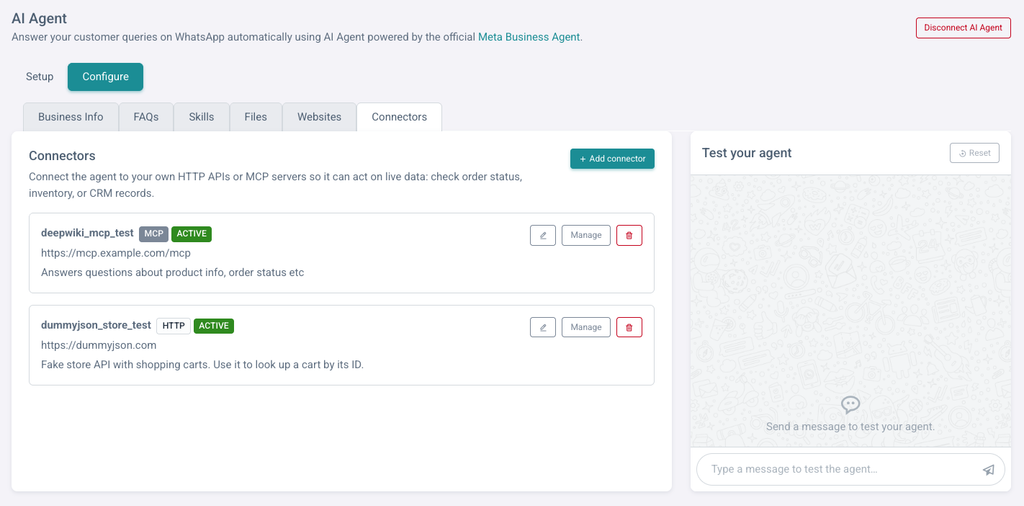Open the Meta Business Agent link

click(529, 37)
